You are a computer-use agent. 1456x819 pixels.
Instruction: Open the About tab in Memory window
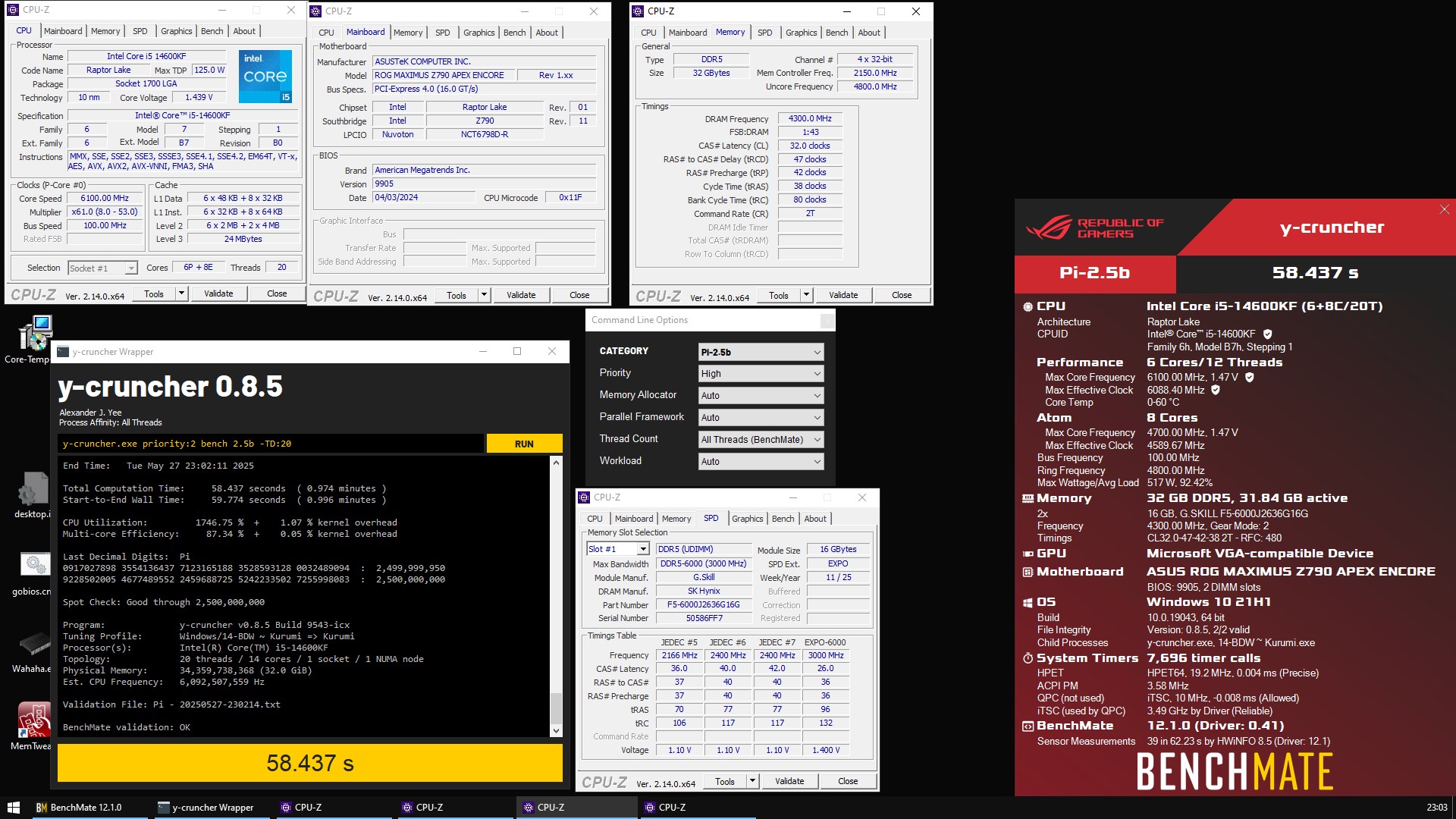[x=869, y=33]
